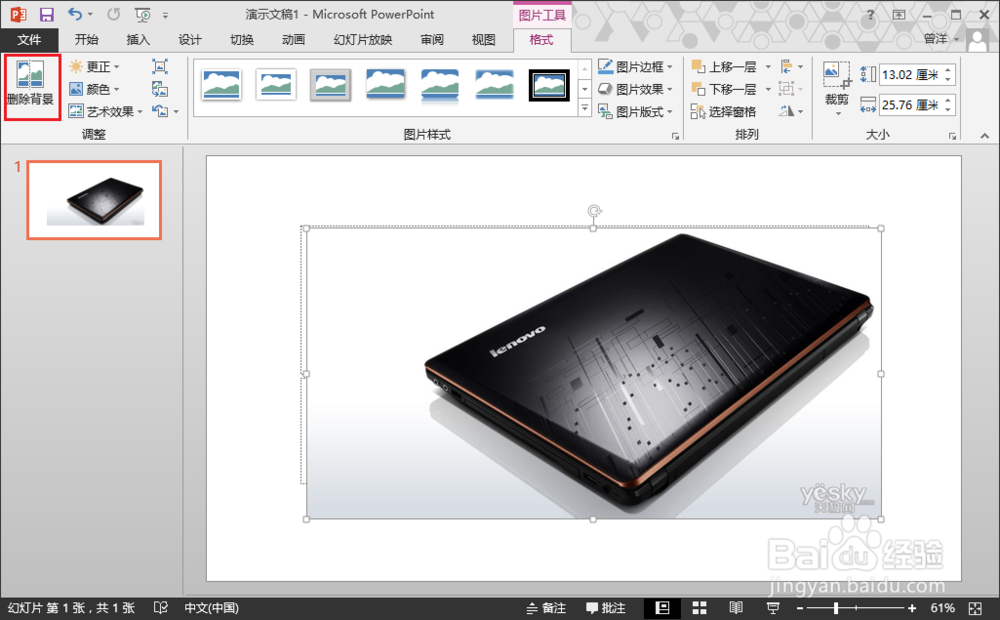Open the 图片效果 picture effects dropdown
Image resolution: width=1000 pixels, height=620 pixels.
click(635, 89)
